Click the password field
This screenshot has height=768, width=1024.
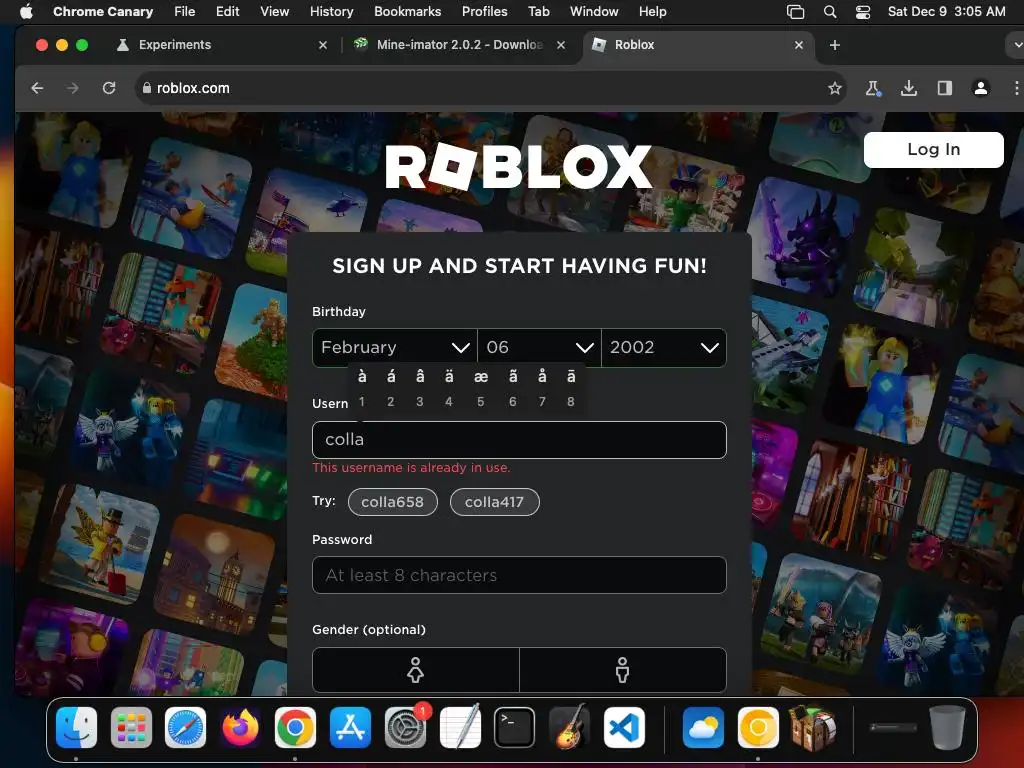click(x=519, y=575)
